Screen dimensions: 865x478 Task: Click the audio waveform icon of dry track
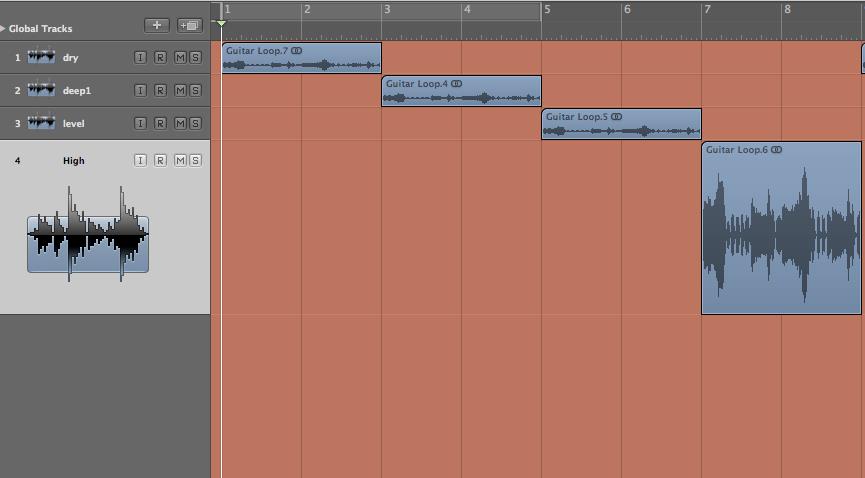42,57
